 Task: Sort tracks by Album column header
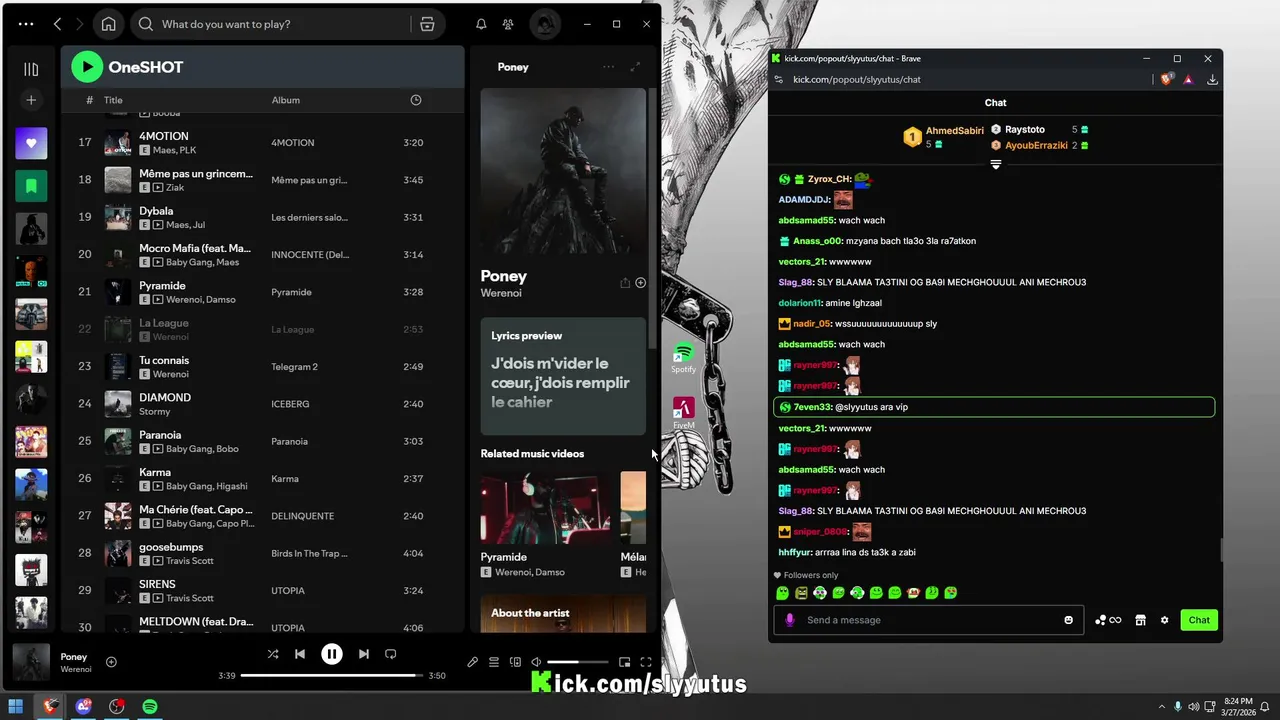286,100
